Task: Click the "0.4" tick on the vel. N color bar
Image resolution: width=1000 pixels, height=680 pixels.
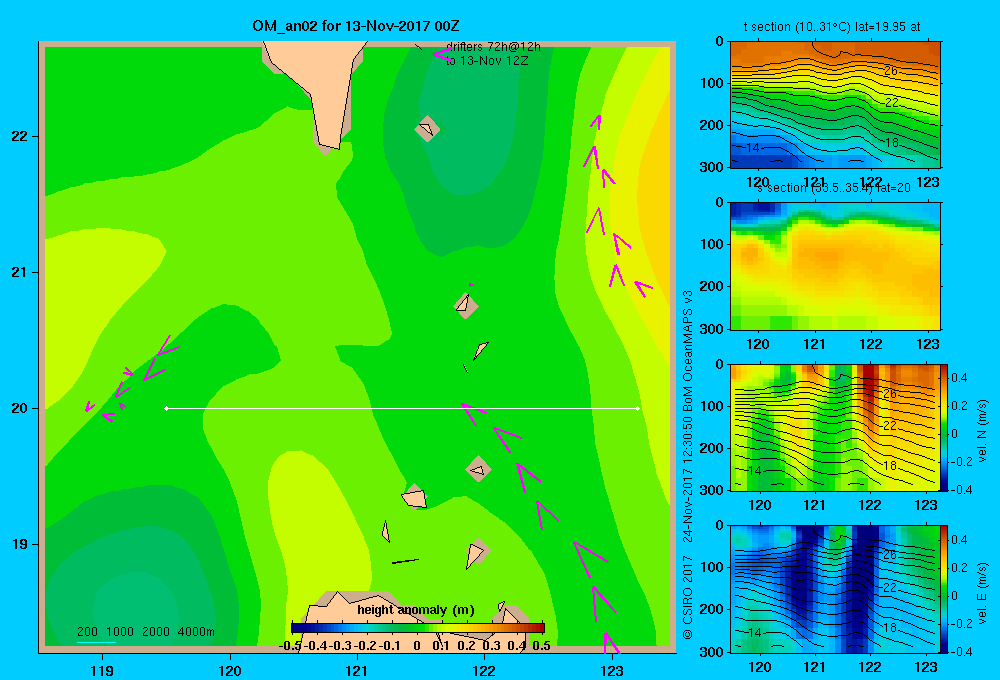Action: [x=959, y=378]
